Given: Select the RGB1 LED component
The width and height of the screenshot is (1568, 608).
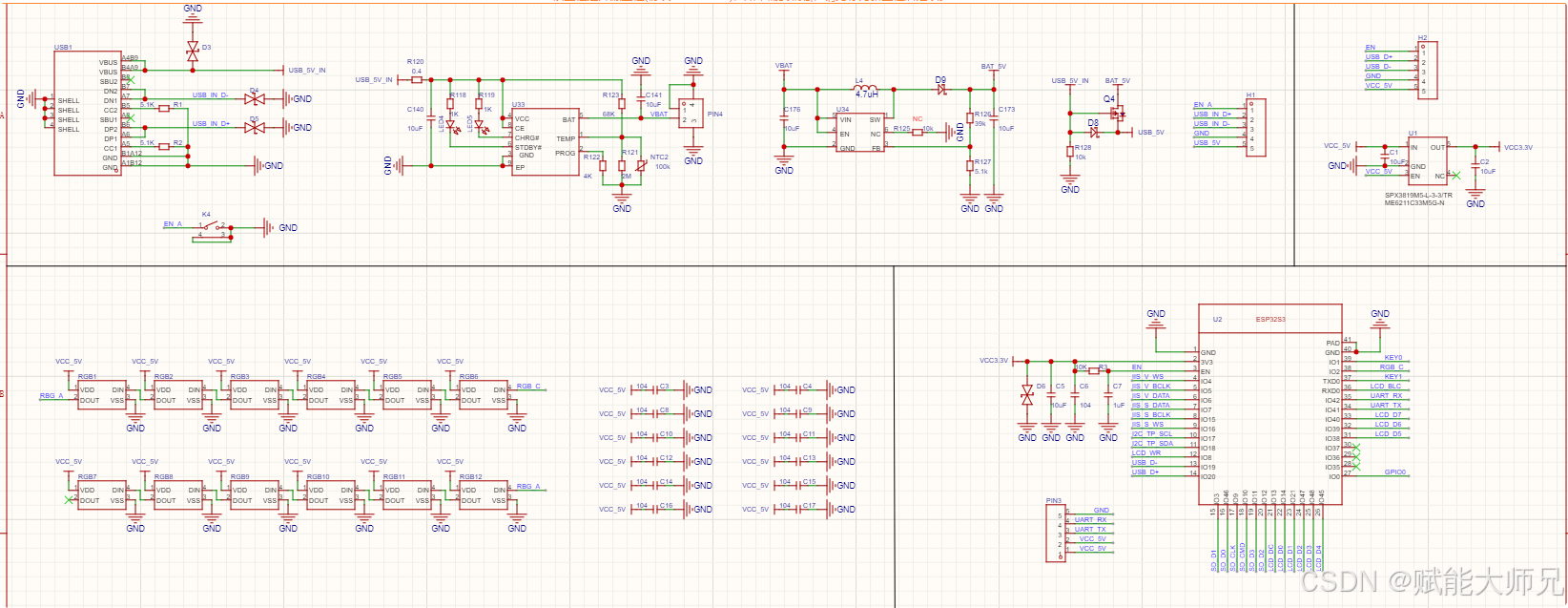Looking at the screenshot, I should 101,395.
